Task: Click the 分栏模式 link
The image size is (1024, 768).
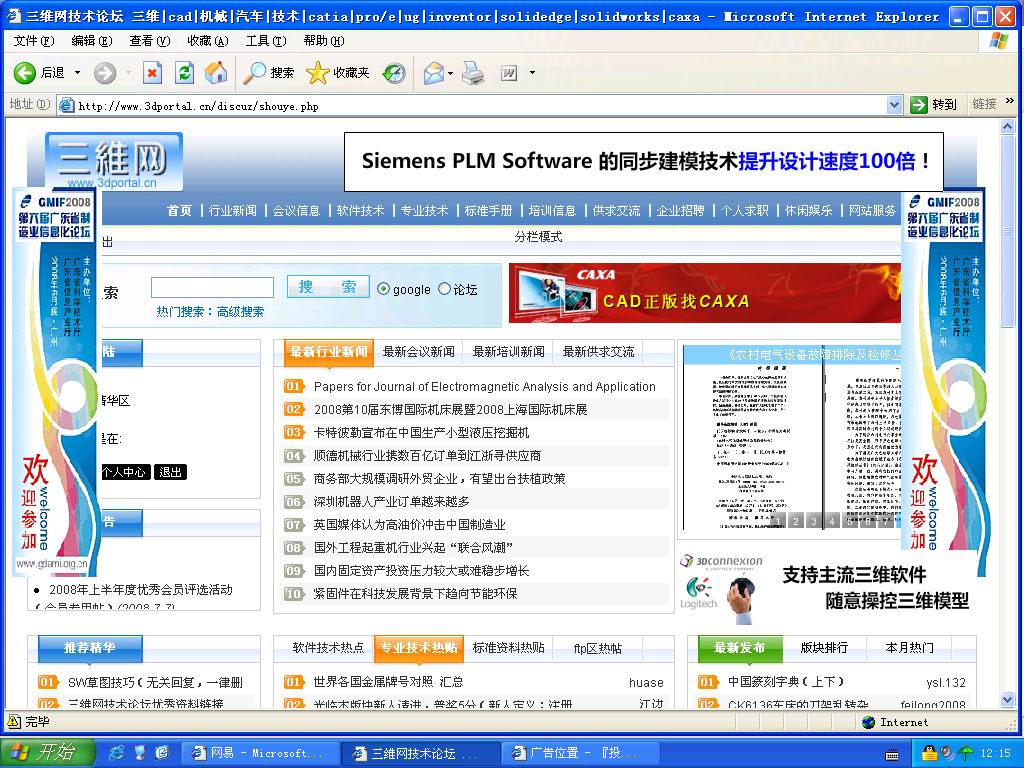Action: [x=538, y=236]
